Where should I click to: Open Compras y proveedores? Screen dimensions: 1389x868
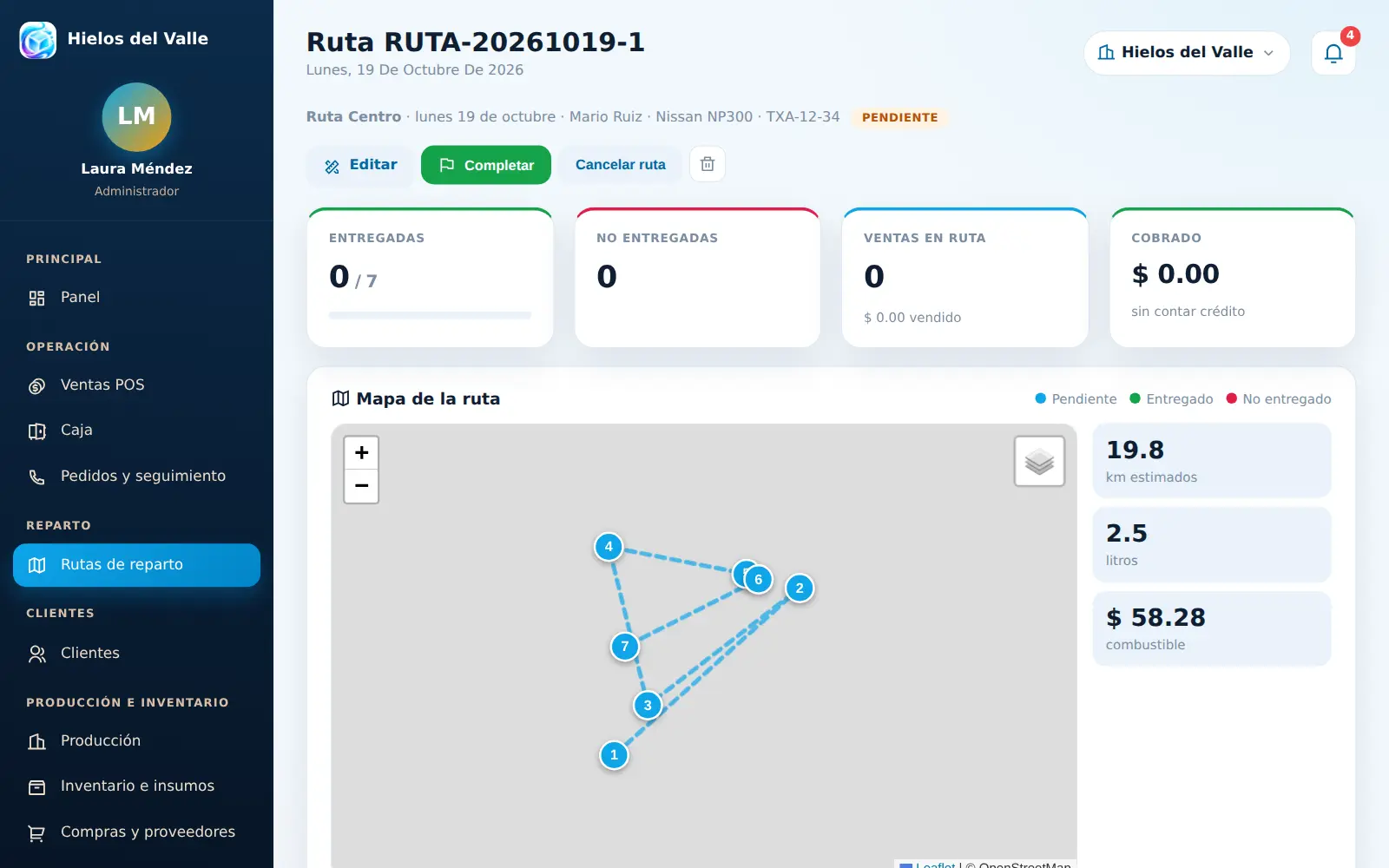136,832
